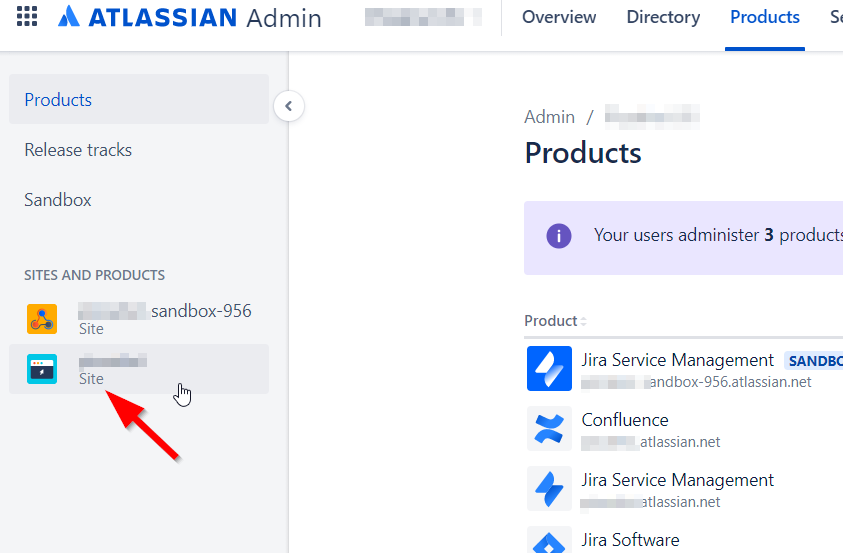Click the sandbox Jira Service Management icon
843x553 pixels.
click(x=549, y=368)
